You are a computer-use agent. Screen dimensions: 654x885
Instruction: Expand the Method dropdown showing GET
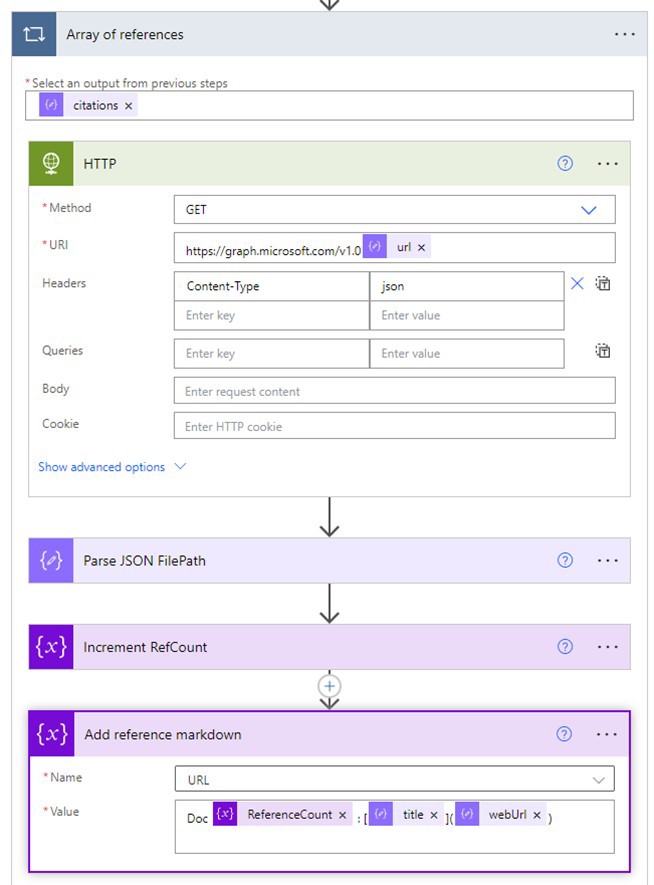[x=588, y=210]
